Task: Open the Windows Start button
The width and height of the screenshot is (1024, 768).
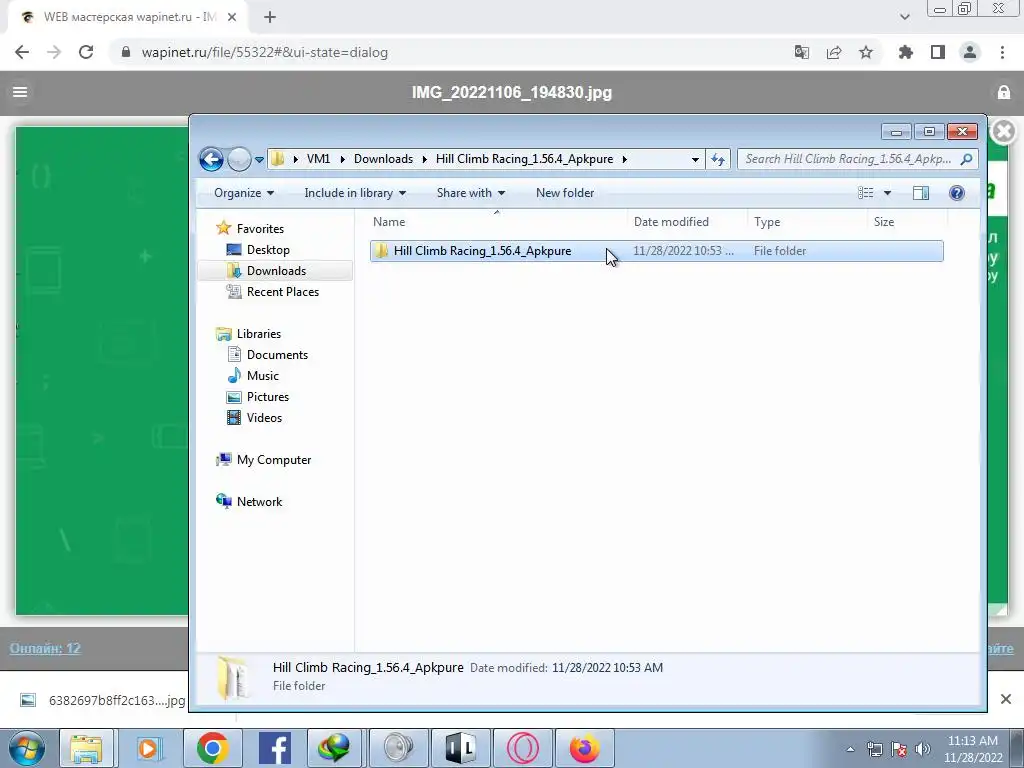Action: tap(26, 748)
